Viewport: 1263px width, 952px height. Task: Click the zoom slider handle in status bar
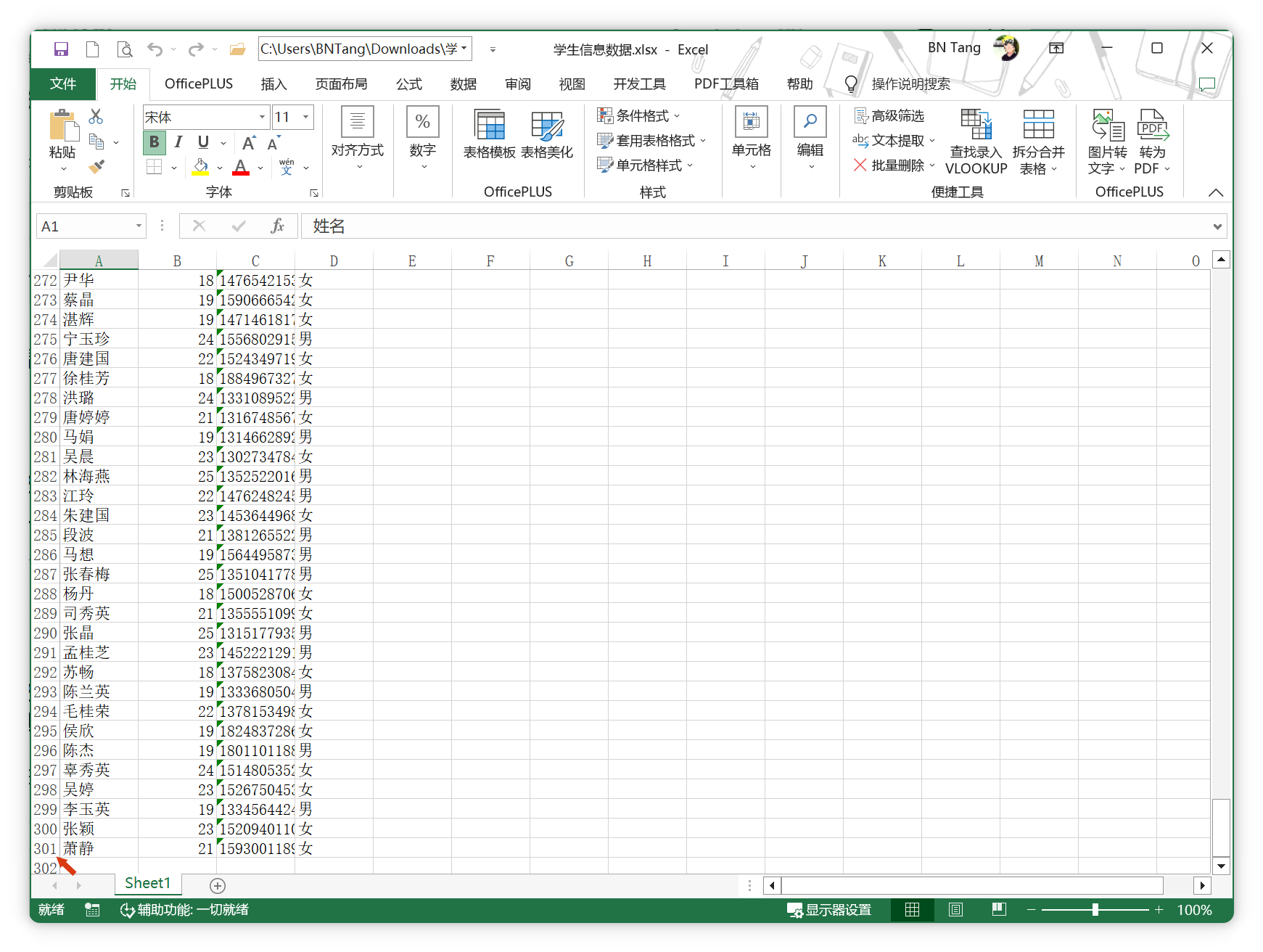point(1095,910)
